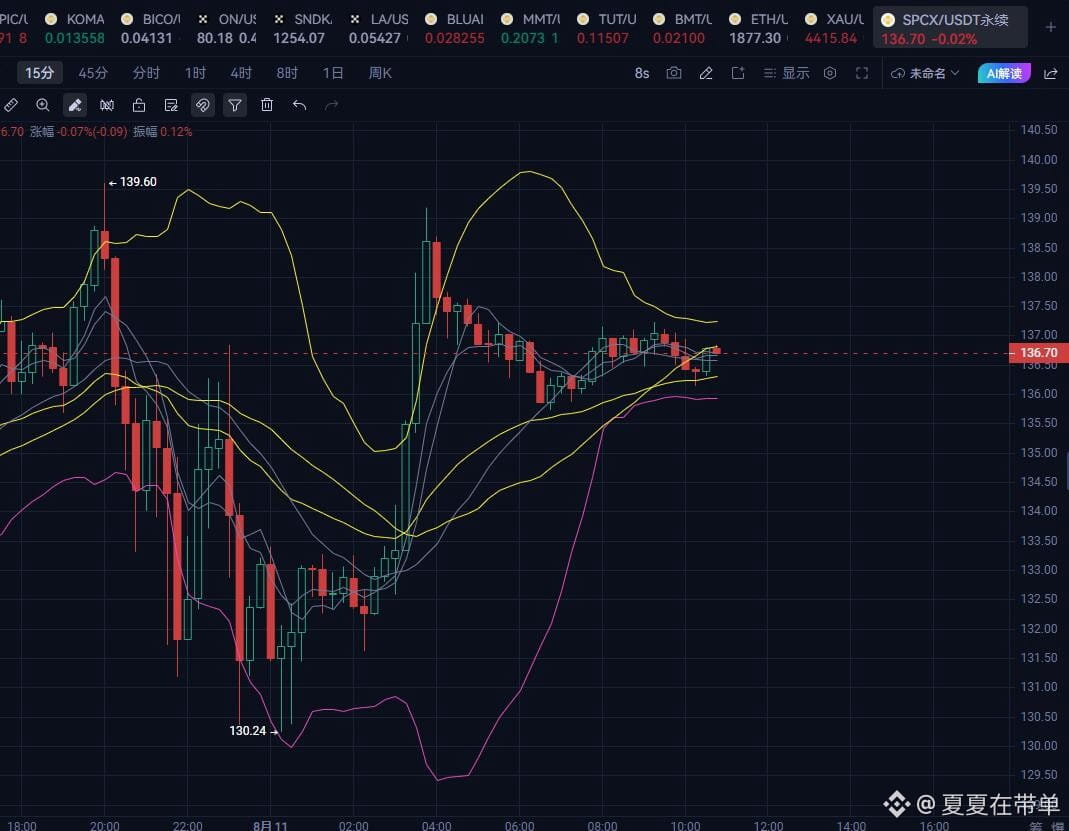
Task: Switch to the 45分 timeframe
Action: coord(93,73)
